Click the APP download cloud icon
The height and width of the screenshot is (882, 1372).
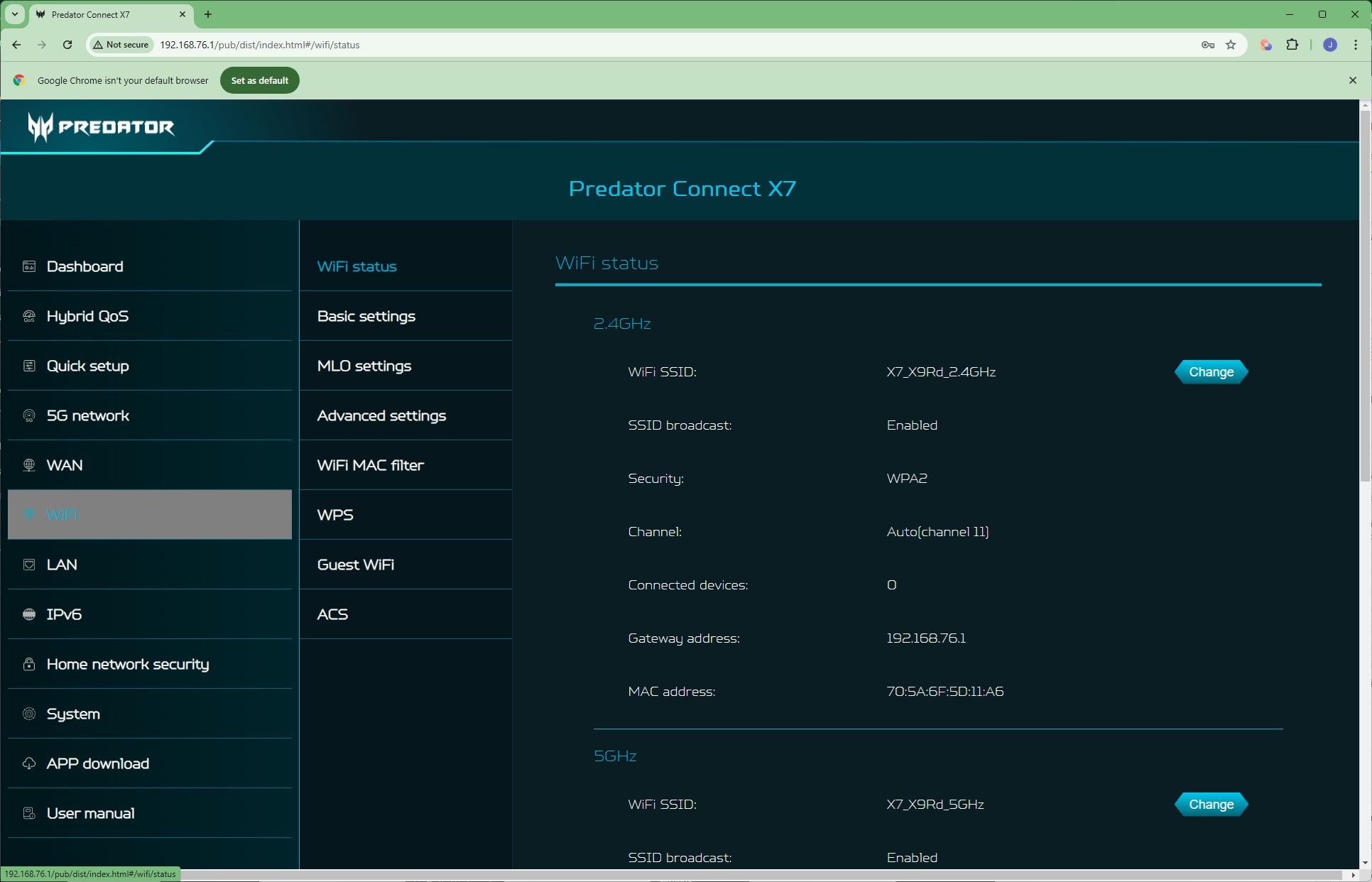(29, 763)
